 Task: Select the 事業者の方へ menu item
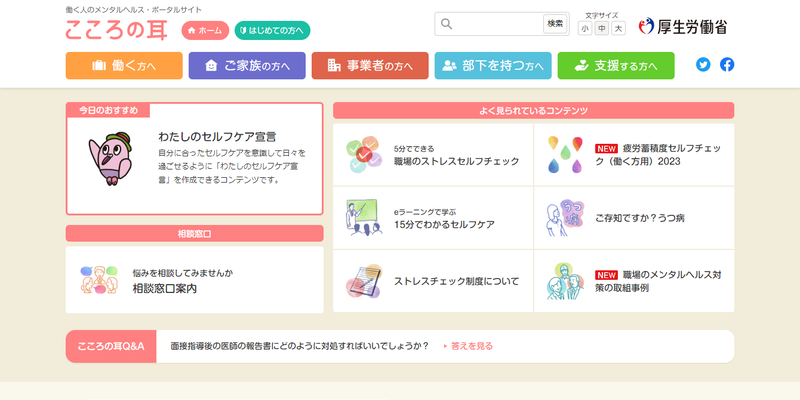[x=370, y=66]
